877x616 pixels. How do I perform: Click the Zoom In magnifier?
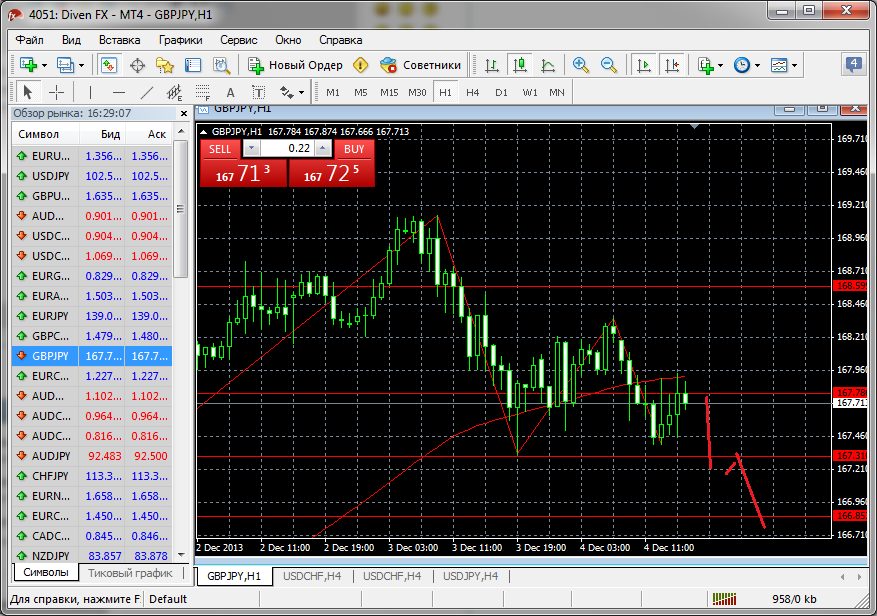click(581, 65)
